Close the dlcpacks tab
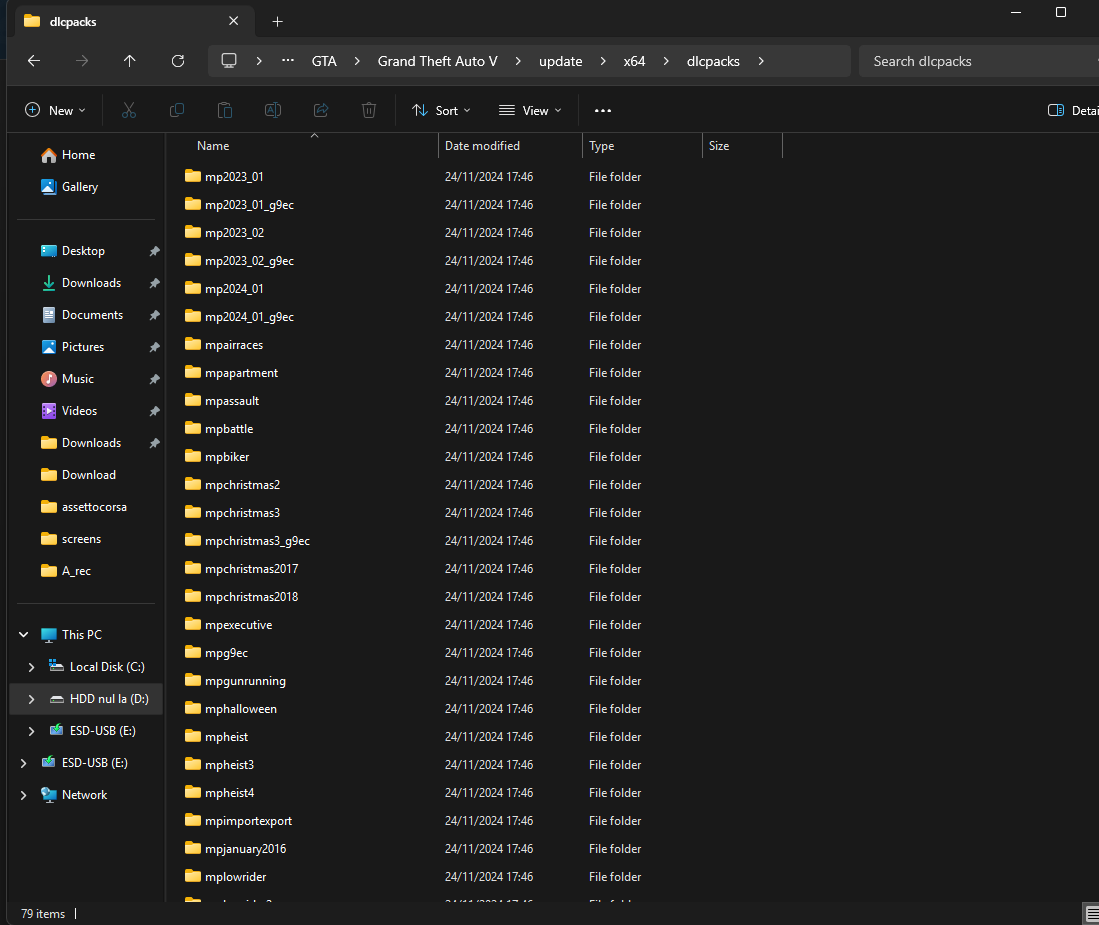 (233, 21)
